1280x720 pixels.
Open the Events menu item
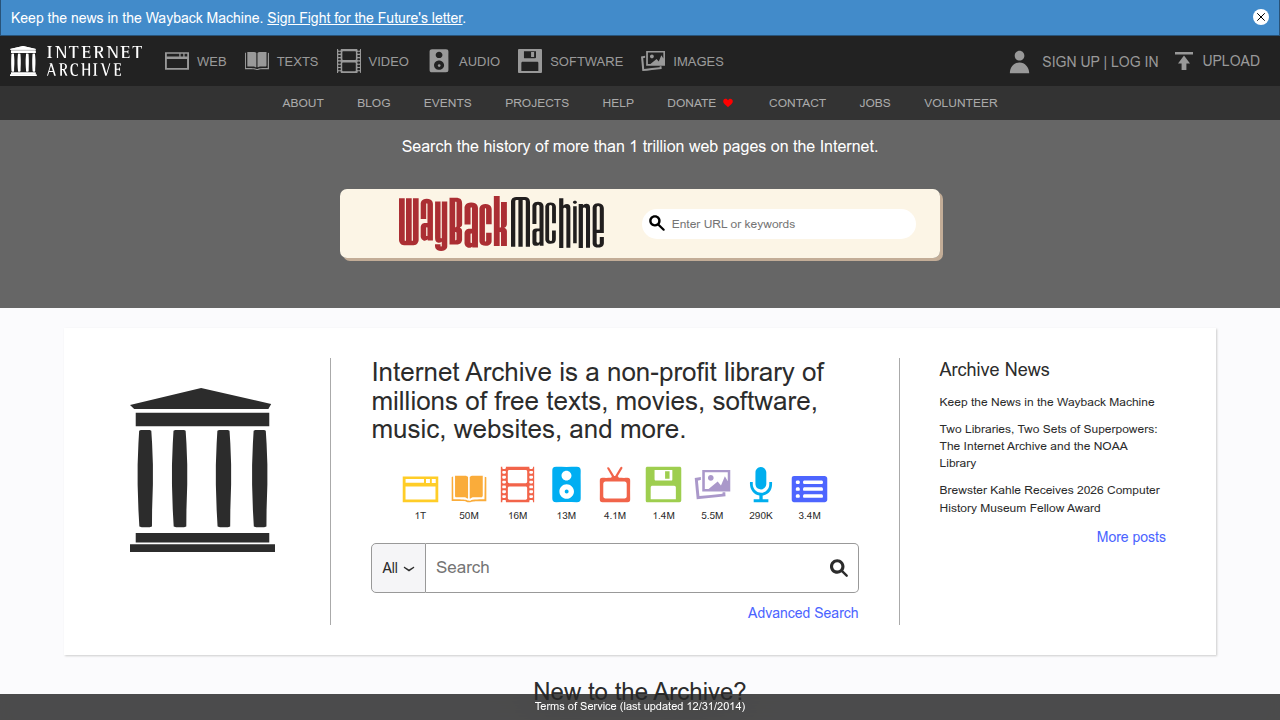pyautogui.click(x=447, y=103)
